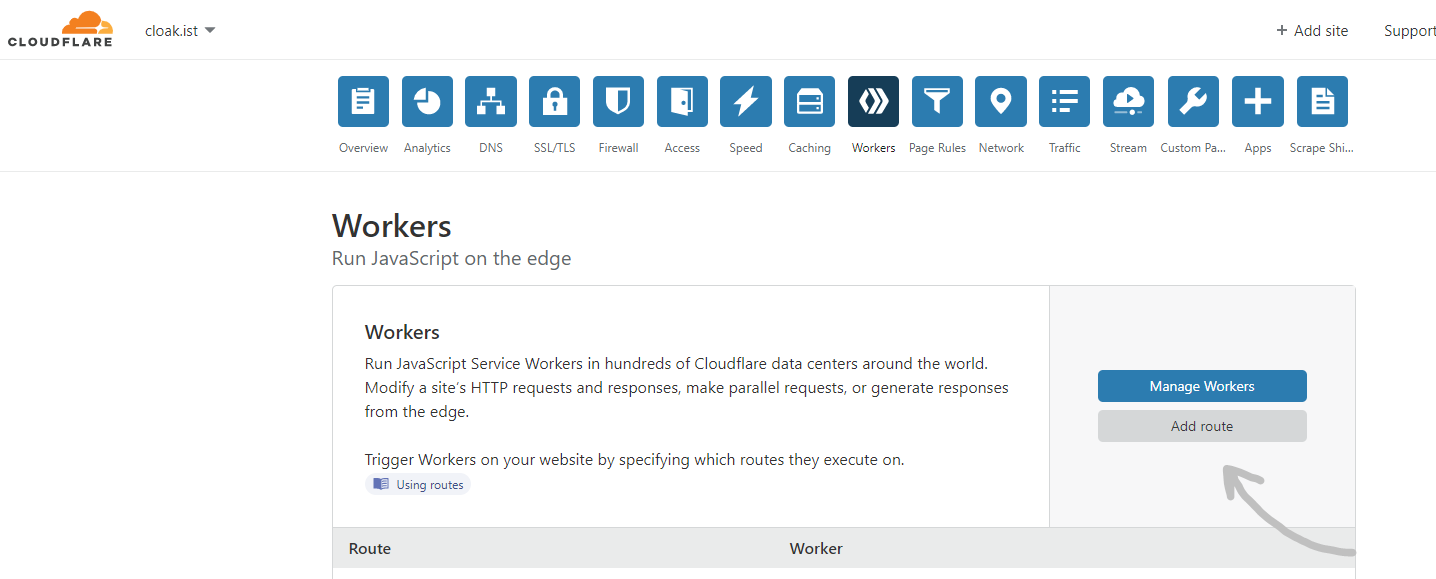Click Add site in header
1436x579 pixels.
[x=1312, y=31]
